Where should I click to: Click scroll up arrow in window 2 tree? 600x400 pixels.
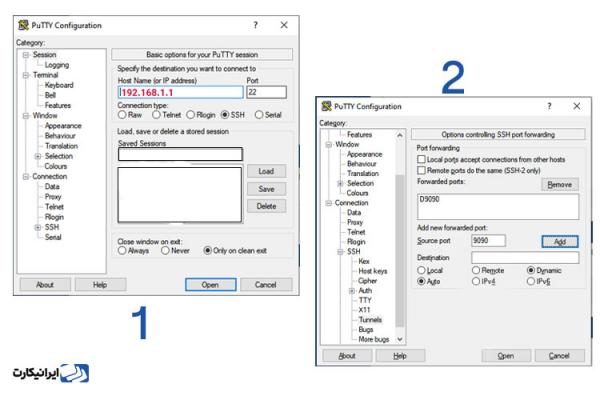coord(400,136)
